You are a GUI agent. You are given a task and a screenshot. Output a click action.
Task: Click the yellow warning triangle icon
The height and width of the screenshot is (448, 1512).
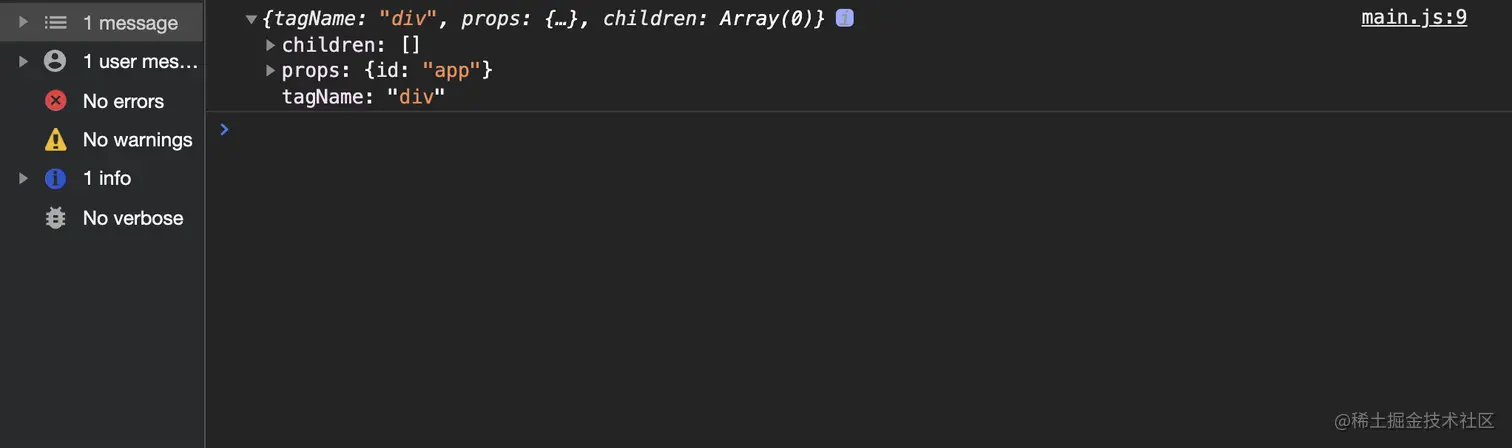pos(56,139)
